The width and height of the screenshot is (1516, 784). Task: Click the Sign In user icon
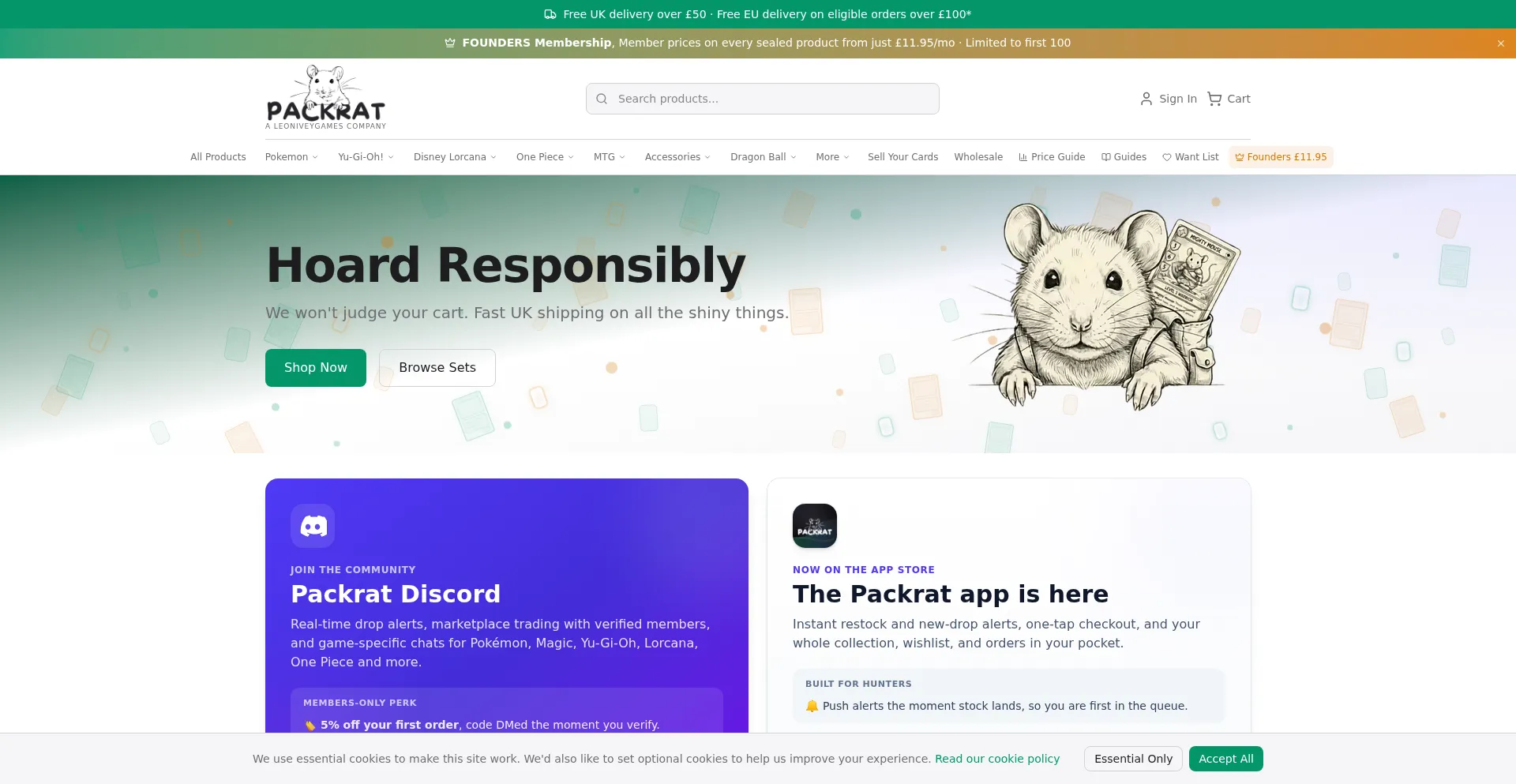[1146, 99]
